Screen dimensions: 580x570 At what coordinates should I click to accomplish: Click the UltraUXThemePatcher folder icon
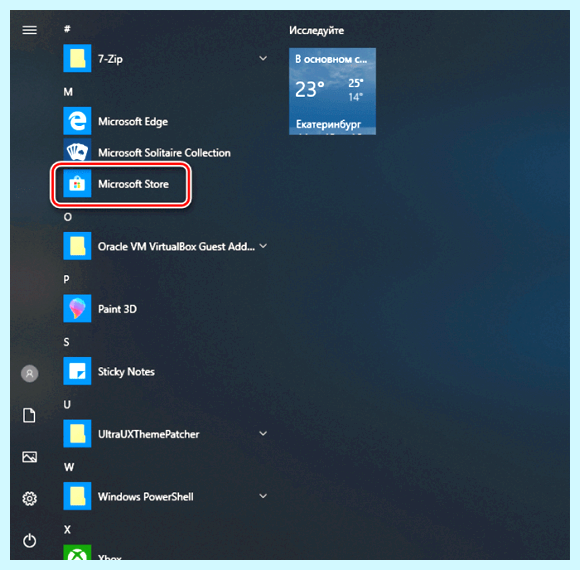tap(77, 434)
